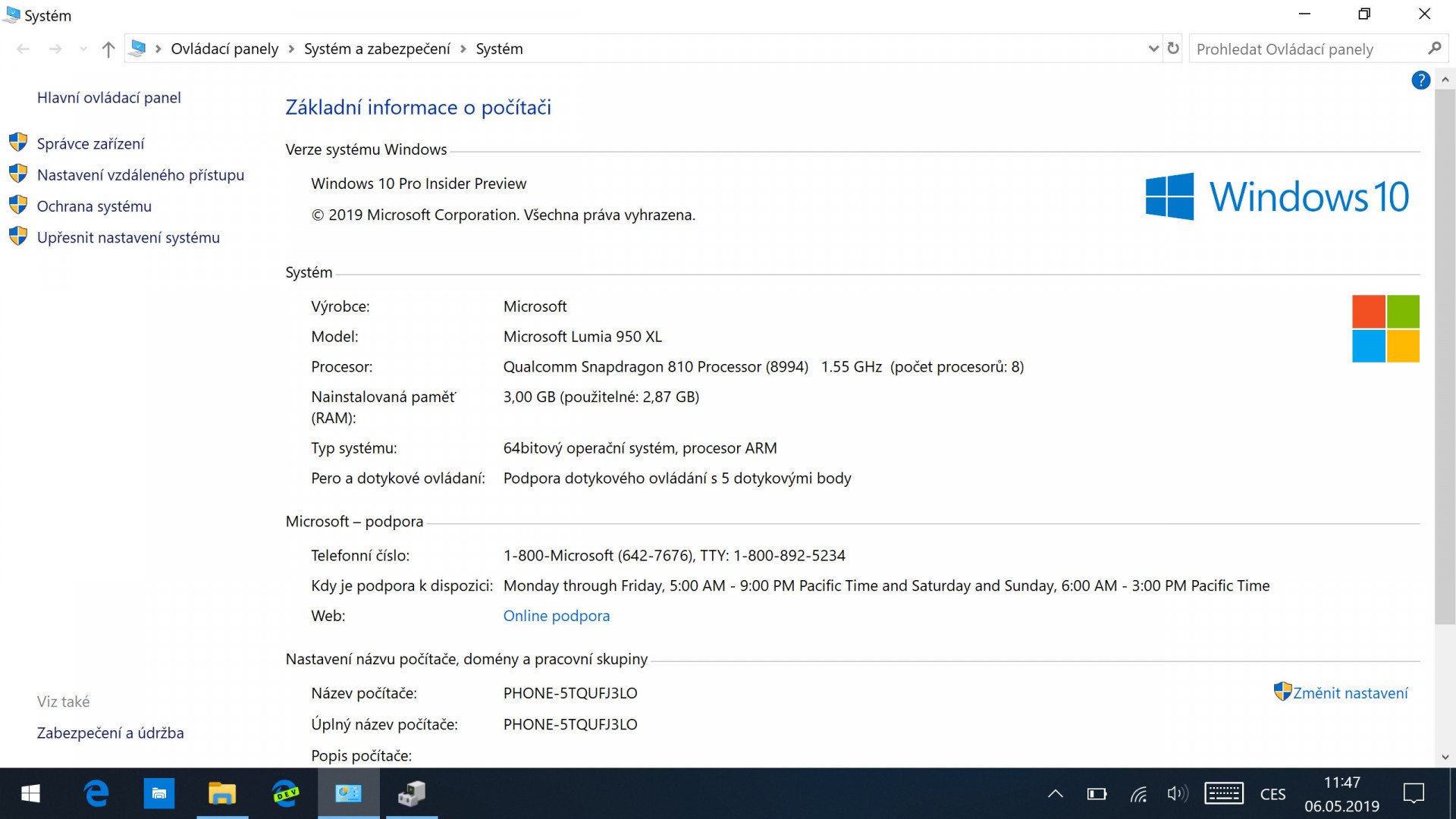Screen dimensions: 1456x819
Task: Click shield icon beside Upřesnit nastavení systému
Action: 18,236
